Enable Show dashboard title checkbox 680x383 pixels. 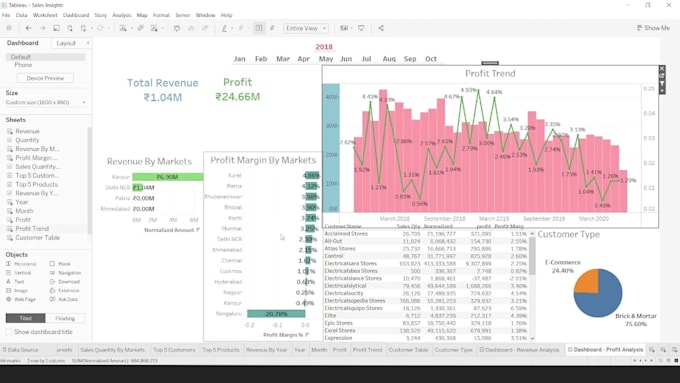[x=9, y=332]
